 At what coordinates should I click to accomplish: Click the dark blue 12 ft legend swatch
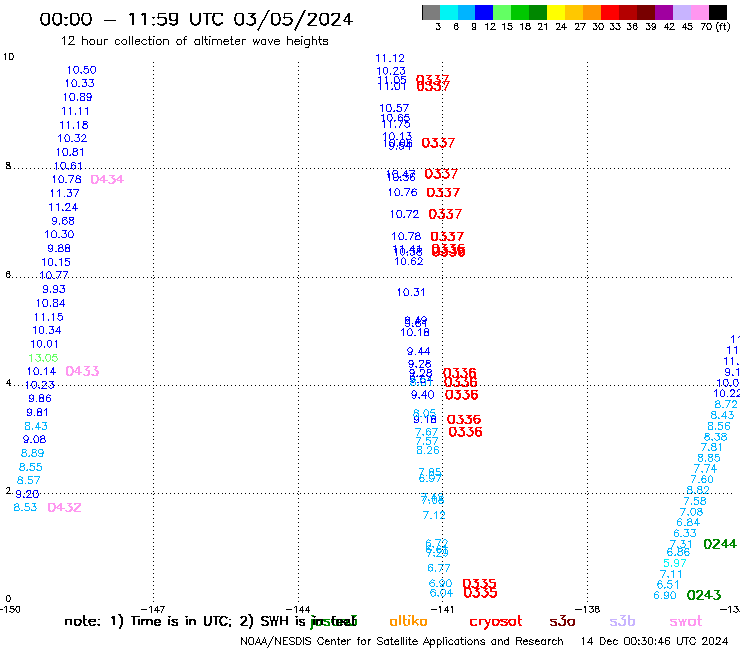pyautogui.click(x=484, y=12)
